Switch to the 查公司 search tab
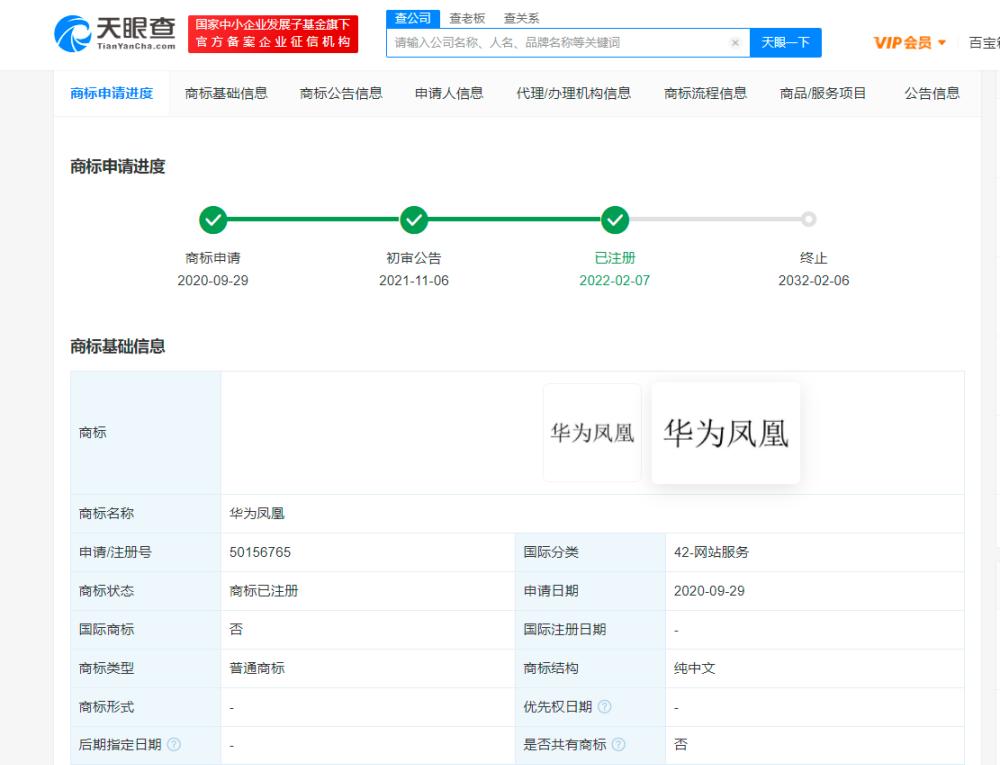 coord(413,18)
